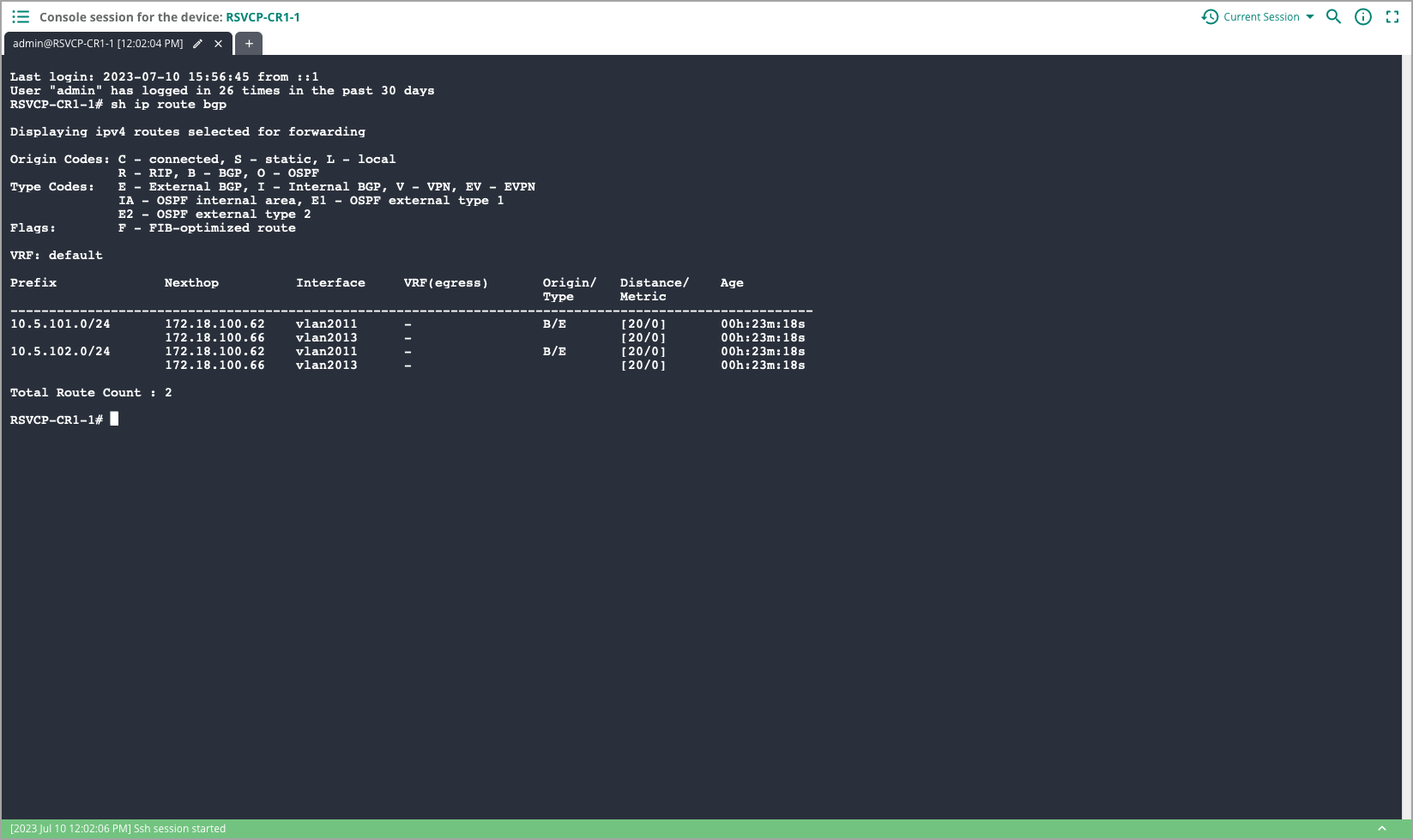Screen dimensions: 1413x840
Task: Click the 'Console session for the device:' title text
Action: [130, 17]
